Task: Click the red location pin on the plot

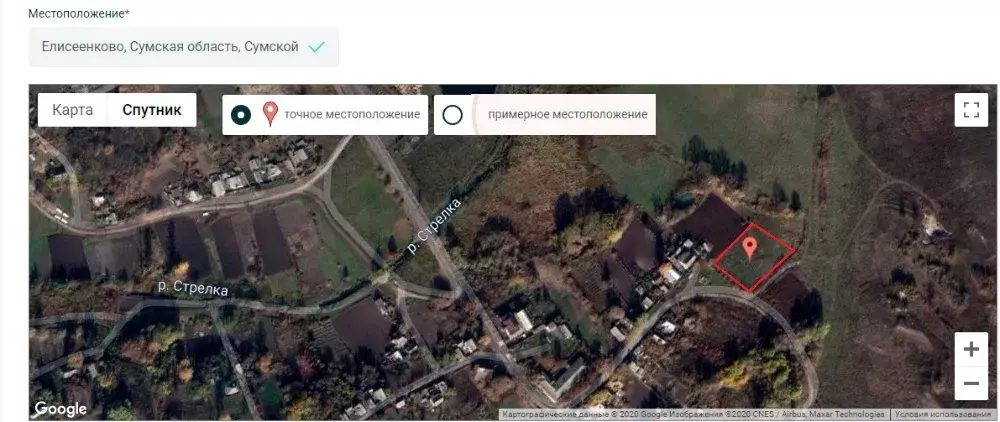Action: pos(751,249)
